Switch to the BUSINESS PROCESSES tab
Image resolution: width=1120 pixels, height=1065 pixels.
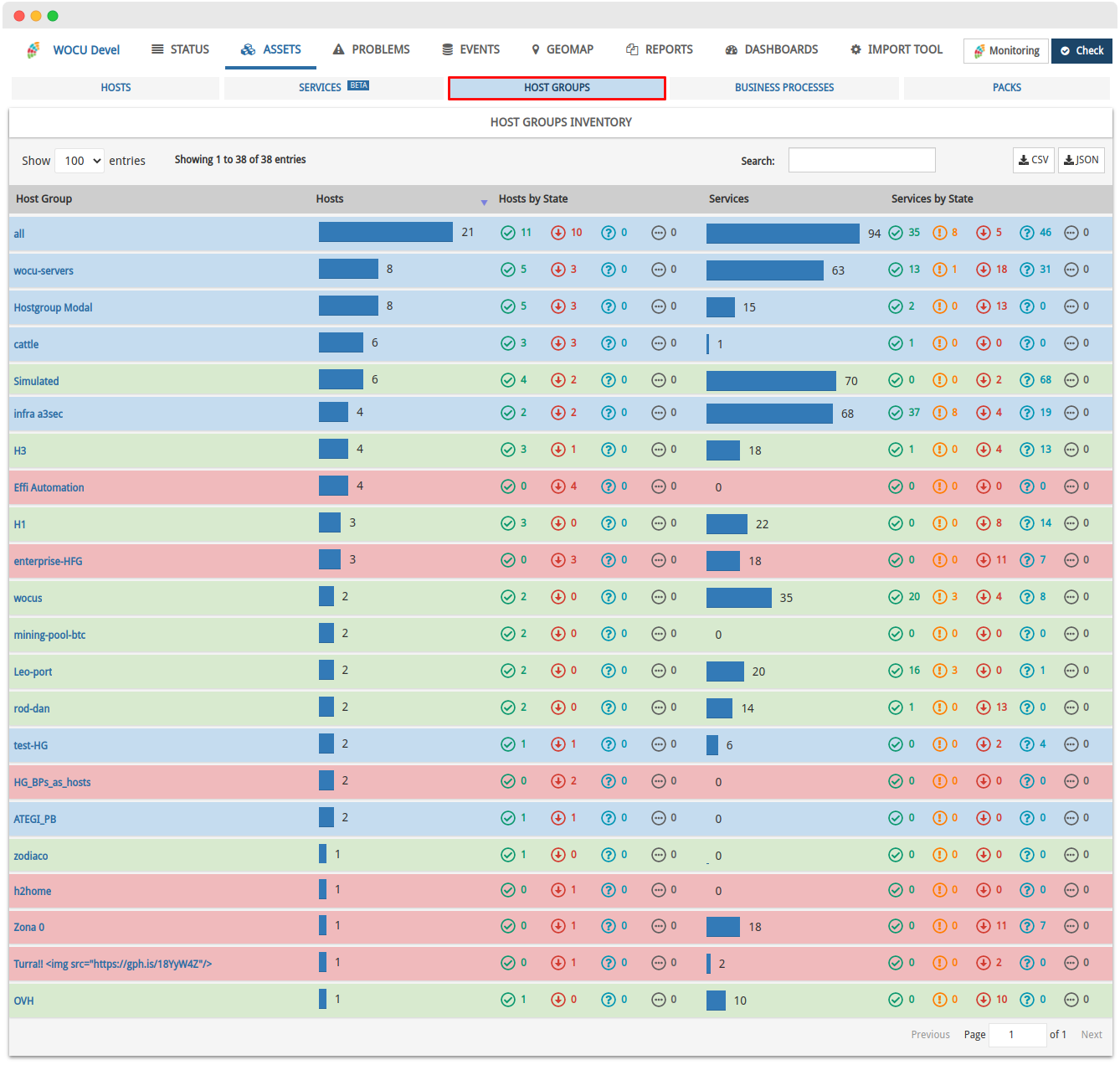tap(784, 88)
